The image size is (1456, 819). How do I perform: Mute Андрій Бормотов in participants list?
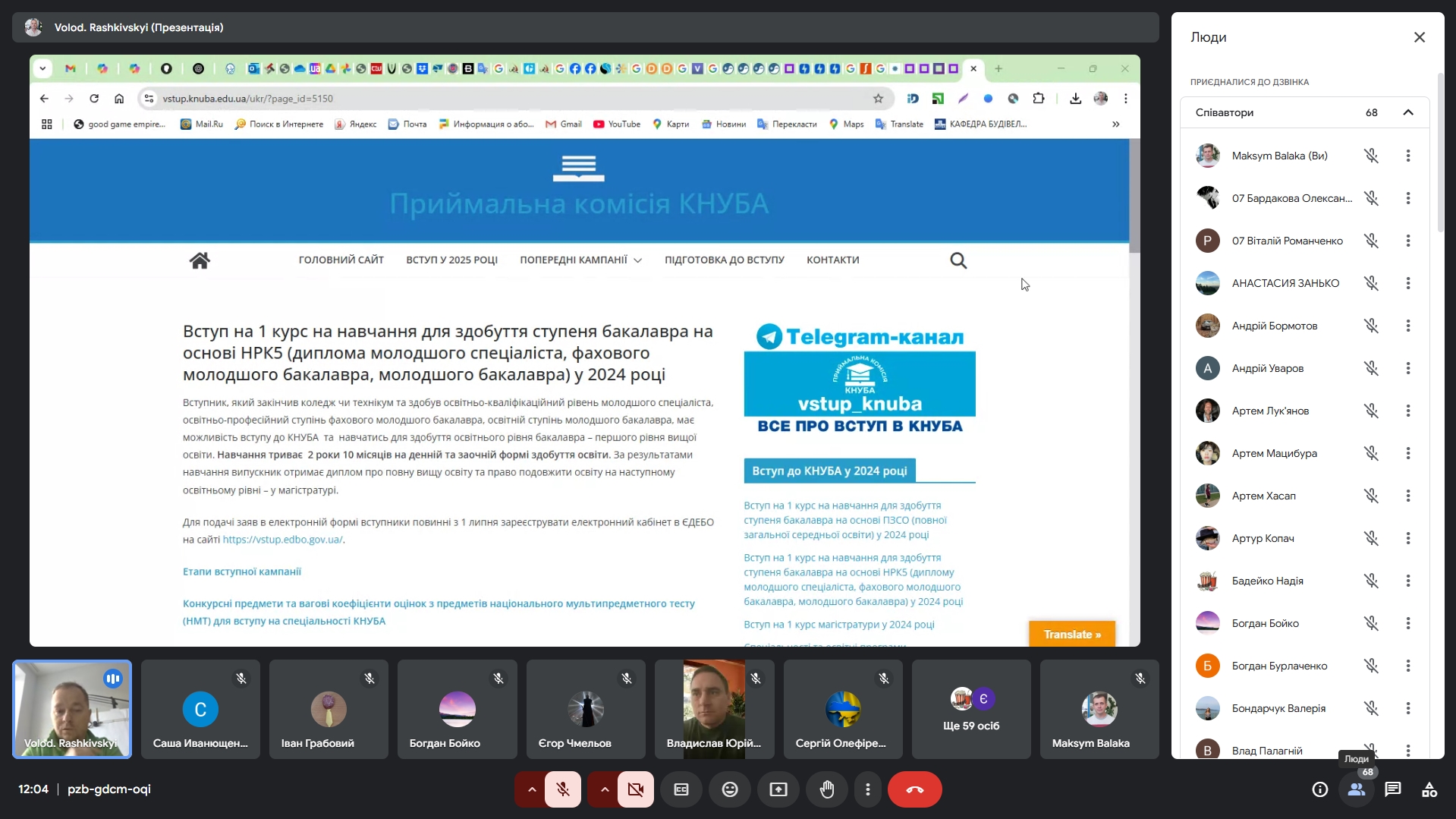coord(1371,326)
